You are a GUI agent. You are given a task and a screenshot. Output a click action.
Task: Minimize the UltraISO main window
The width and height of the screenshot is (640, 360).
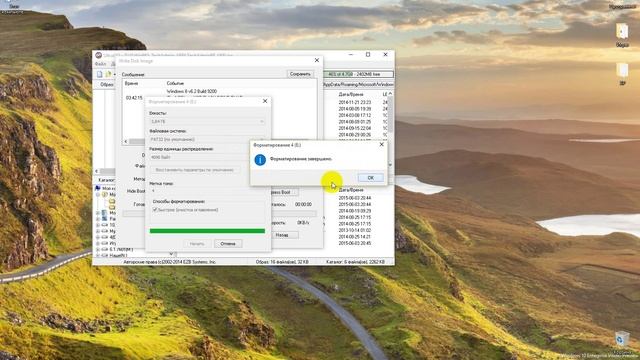click(351, 54)
